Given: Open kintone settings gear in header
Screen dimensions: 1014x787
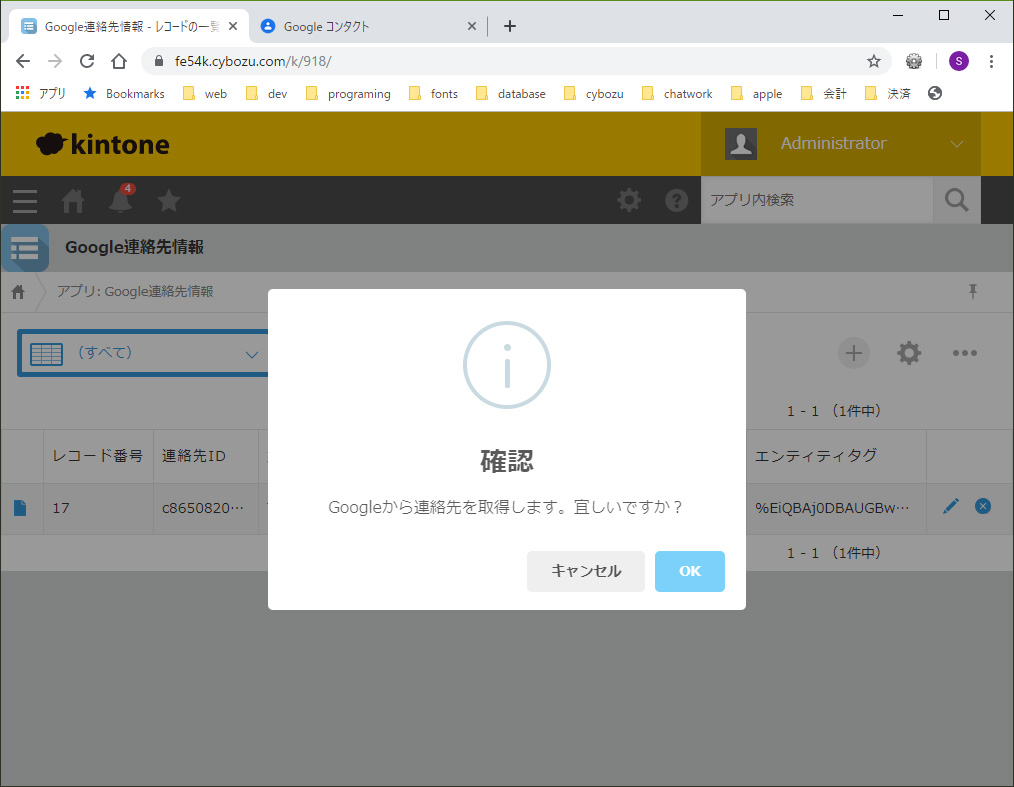Looking at the screenshot, I should (x=629, y=200).
